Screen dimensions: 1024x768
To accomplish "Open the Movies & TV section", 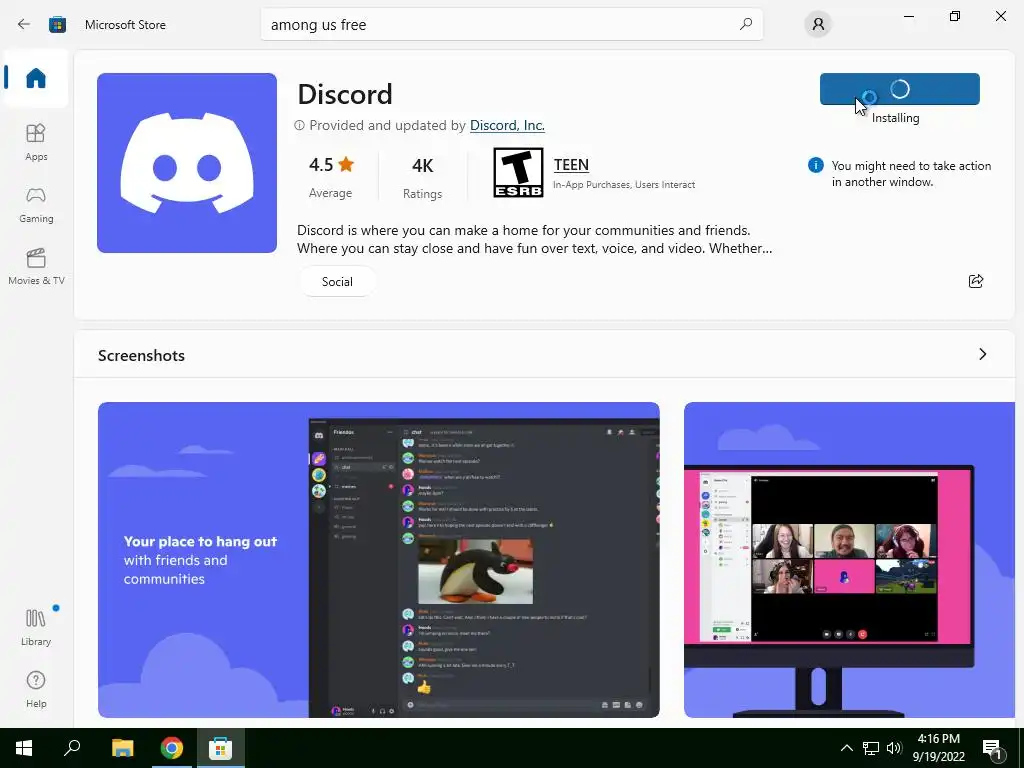I will [36, 266].
